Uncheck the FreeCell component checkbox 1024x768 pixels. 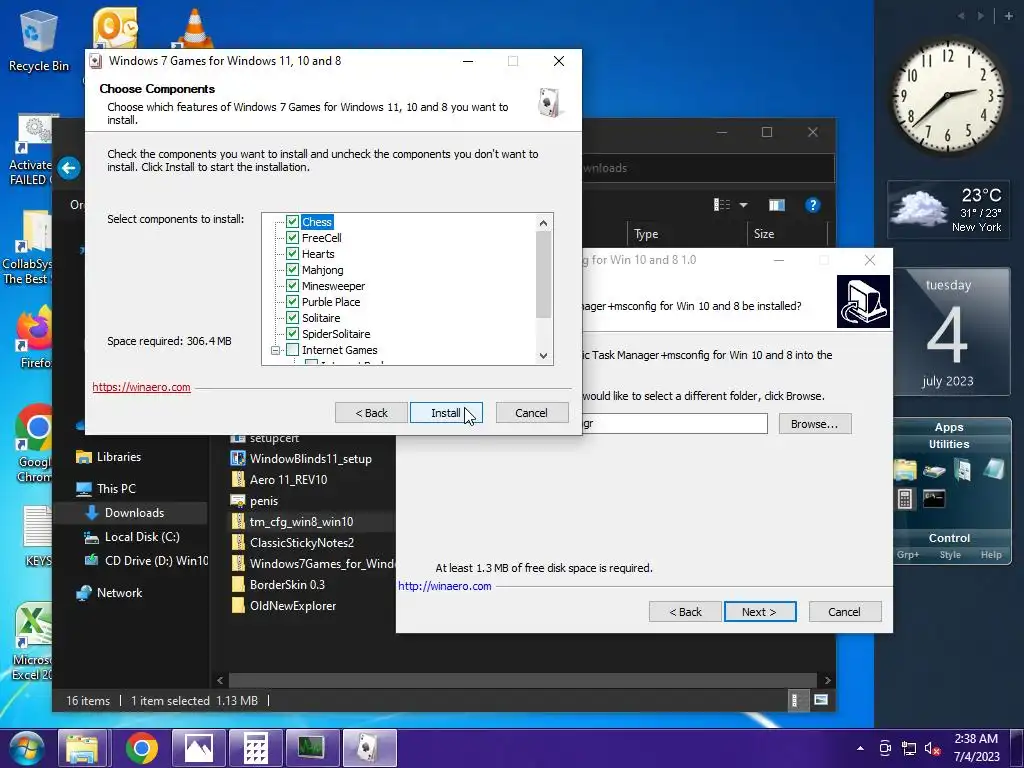click(293, 238)
